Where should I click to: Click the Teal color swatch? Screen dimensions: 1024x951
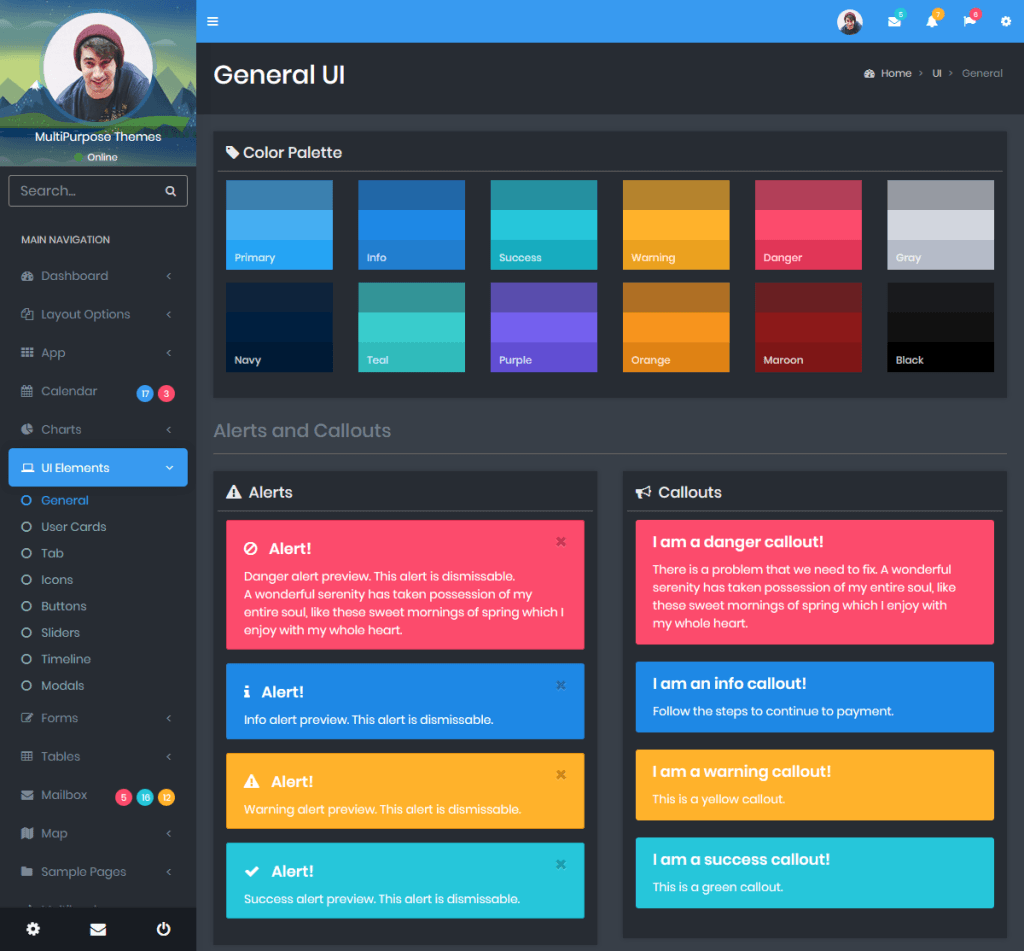pos(411,327)
